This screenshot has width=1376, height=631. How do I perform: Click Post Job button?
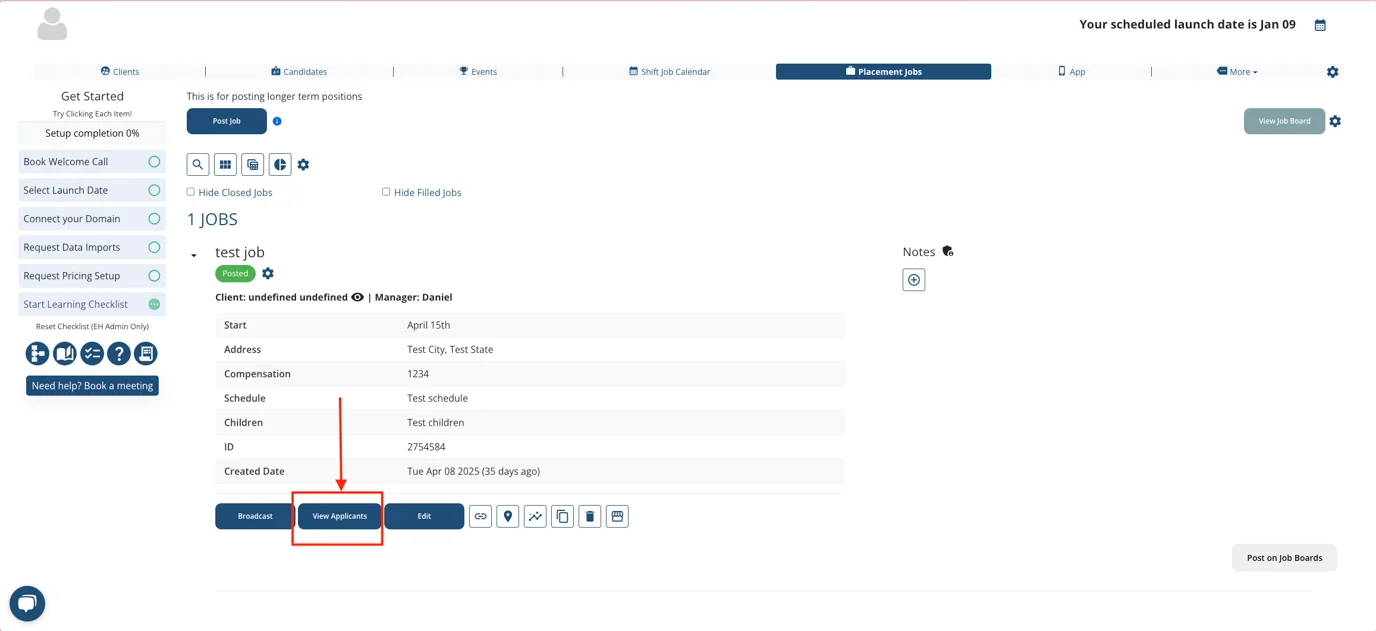(x=227, y=121)
